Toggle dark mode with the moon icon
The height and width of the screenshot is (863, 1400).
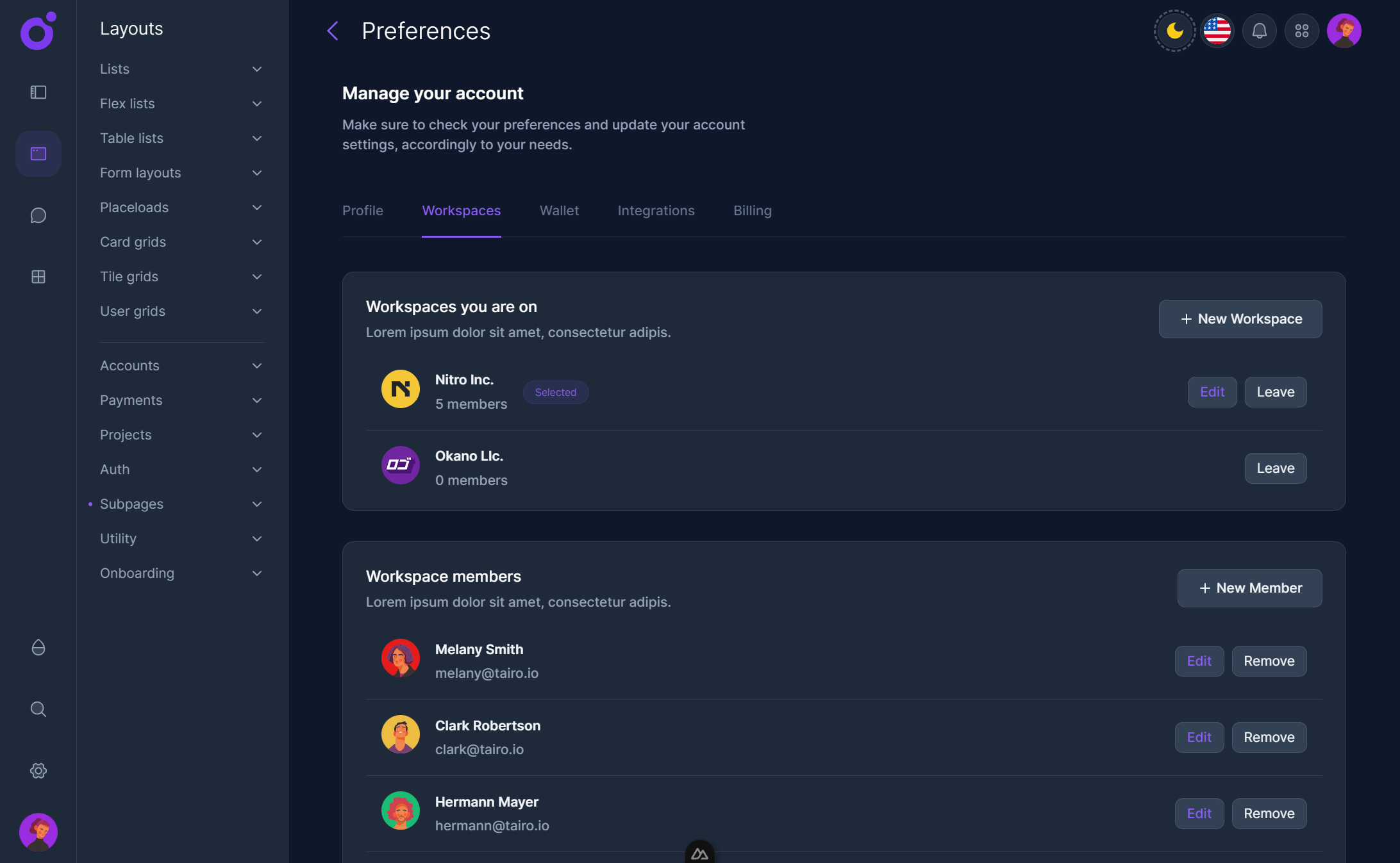click(1174, 30)
